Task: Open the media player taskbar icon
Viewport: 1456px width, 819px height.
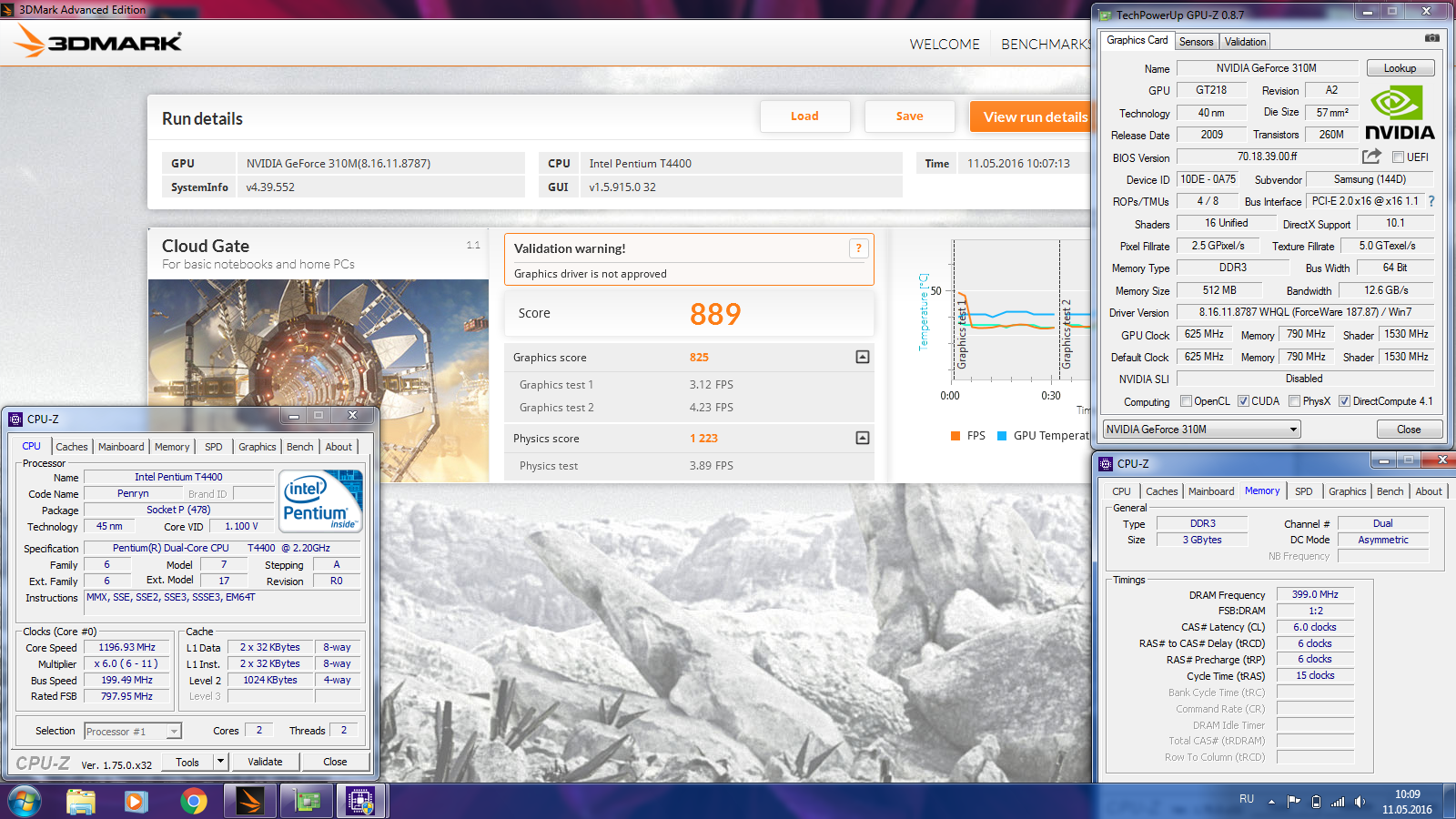Action: pos(136,802)
